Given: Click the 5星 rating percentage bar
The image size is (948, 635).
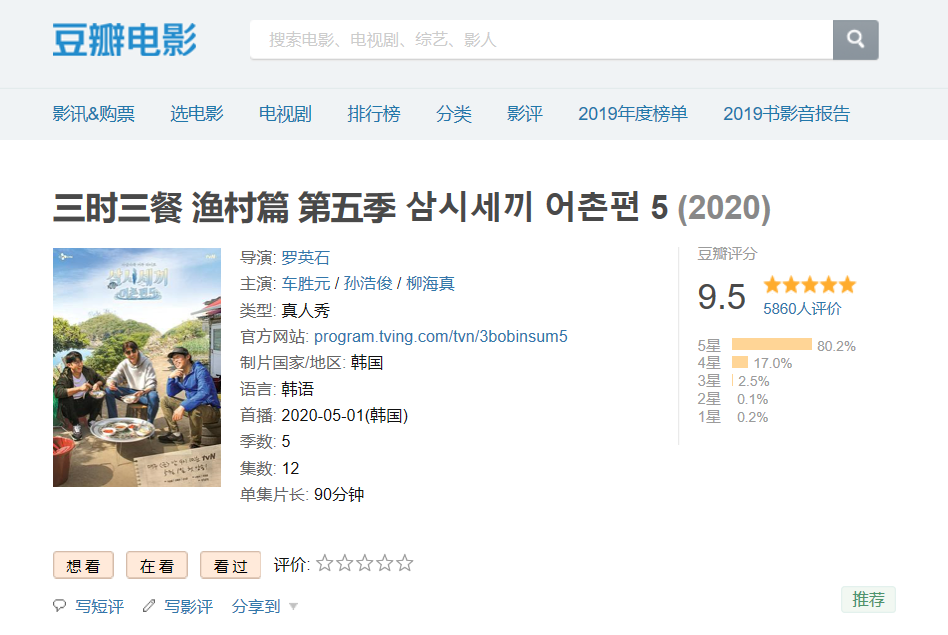Looking at the screenshot, I should [x=771, y=345].
